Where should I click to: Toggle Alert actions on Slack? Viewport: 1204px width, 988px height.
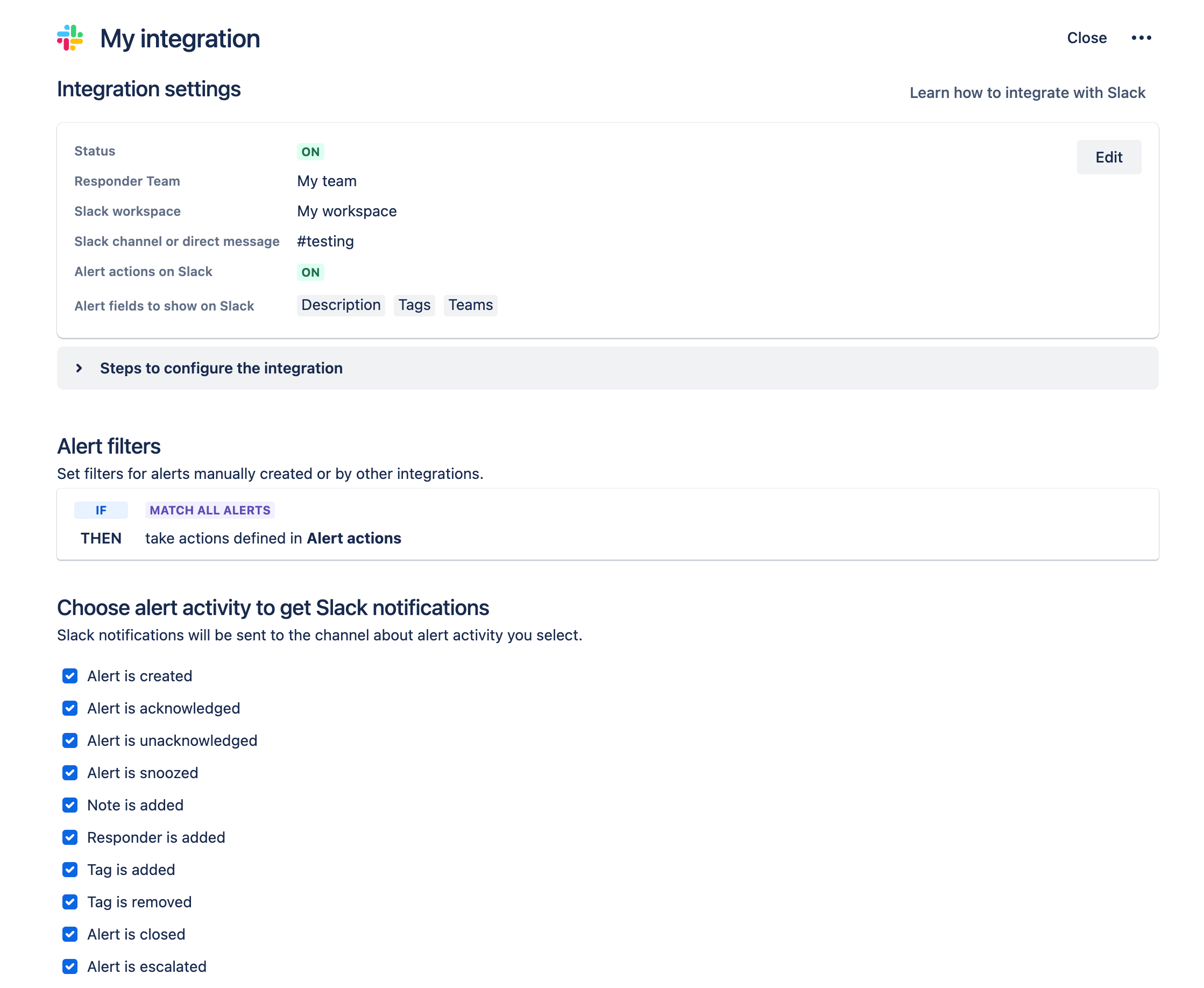(x=310, y=272)
